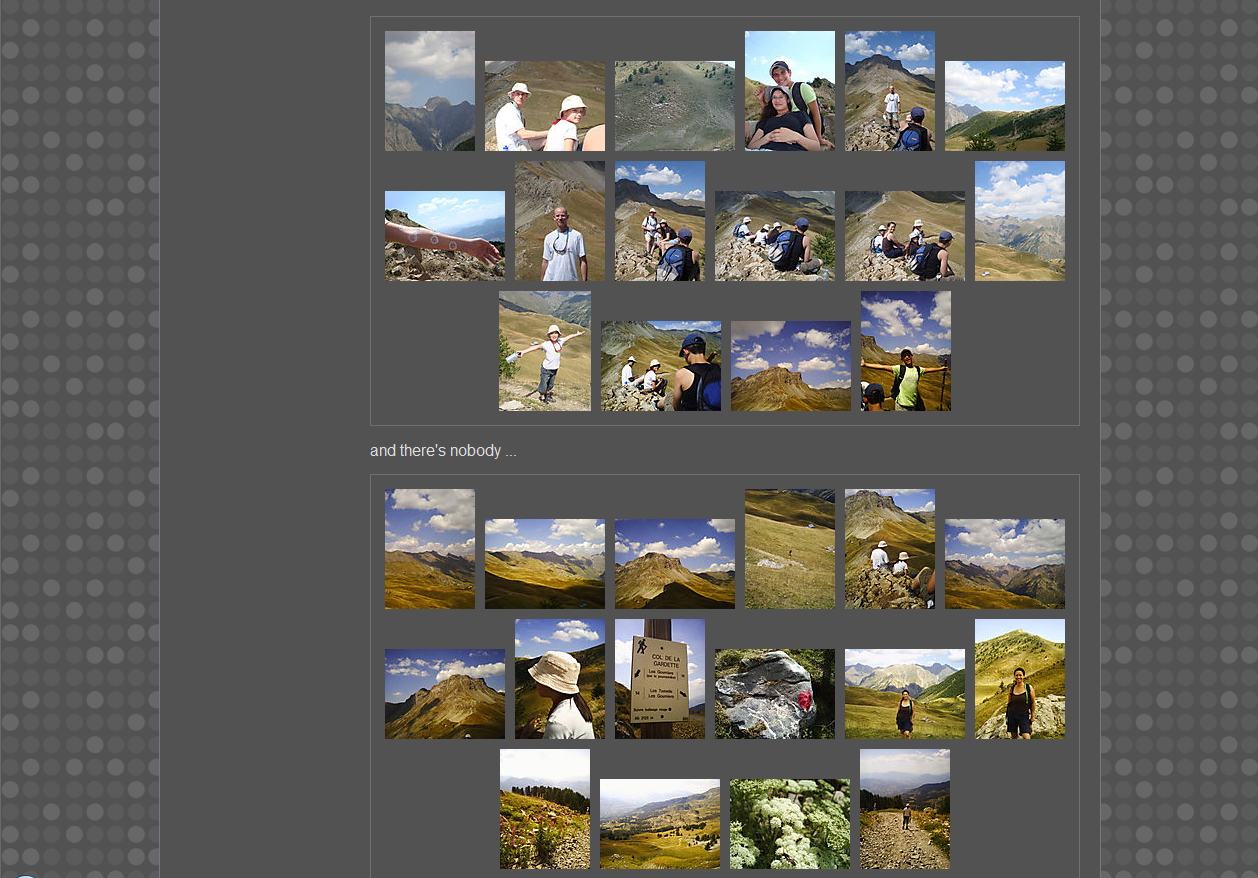
Task: Open the red flowers beside trail photo
Action: (544, 809)
